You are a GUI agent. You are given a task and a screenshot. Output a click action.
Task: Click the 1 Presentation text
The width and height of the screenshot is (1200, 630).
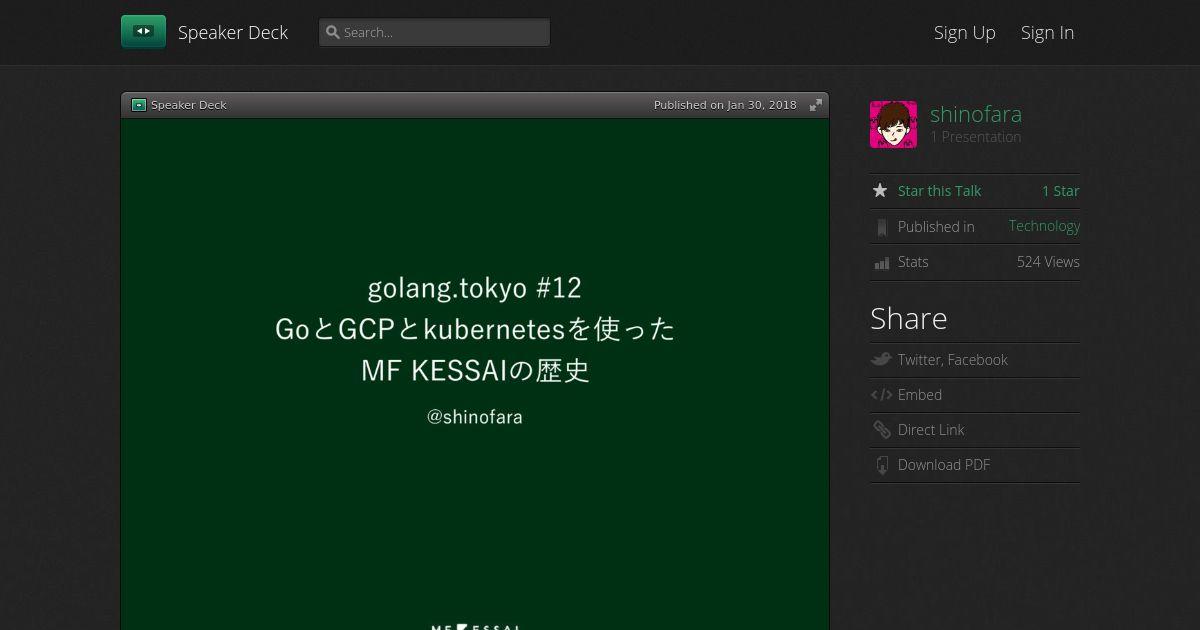click(x=976, y=137)
